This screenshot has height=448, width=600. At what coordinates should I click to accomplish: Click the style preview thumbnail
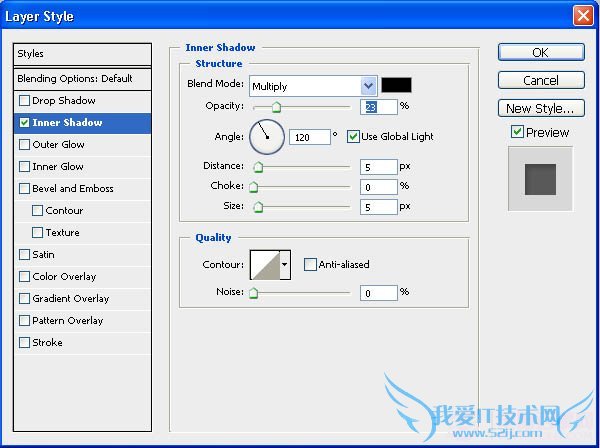(540, 178)
